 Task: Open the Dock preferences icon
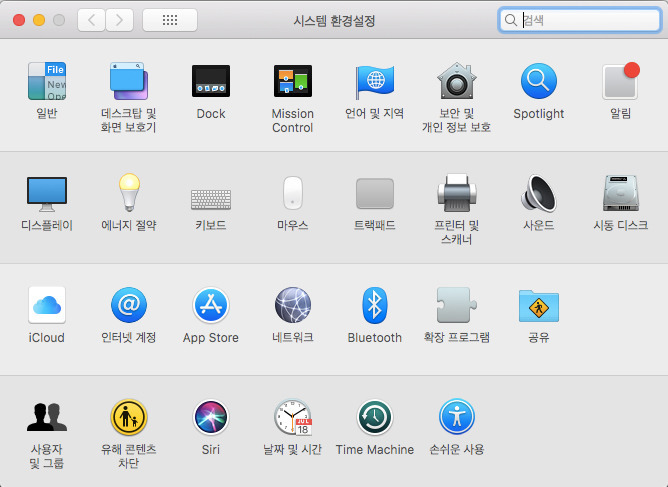coord(211,81)
